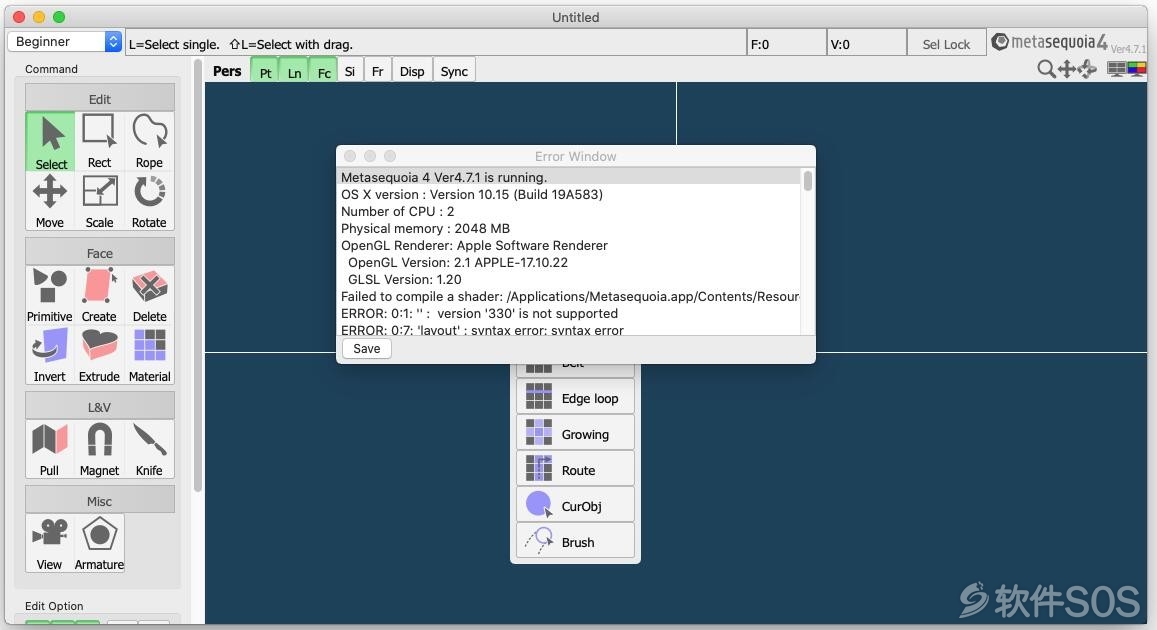
Task: Collapse the L&V command section
Action: 100,406
